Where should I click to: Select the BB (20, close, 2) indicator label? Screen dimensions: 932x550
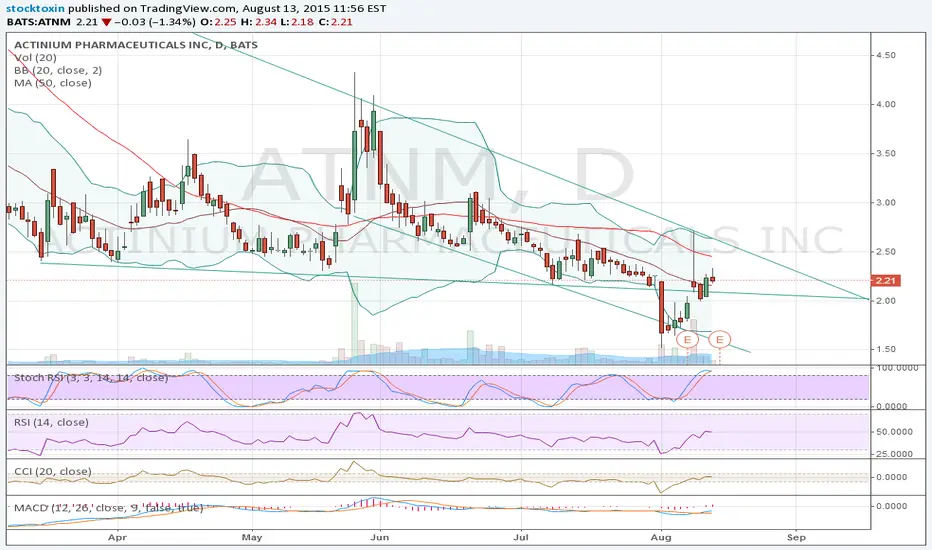[58, 70]
